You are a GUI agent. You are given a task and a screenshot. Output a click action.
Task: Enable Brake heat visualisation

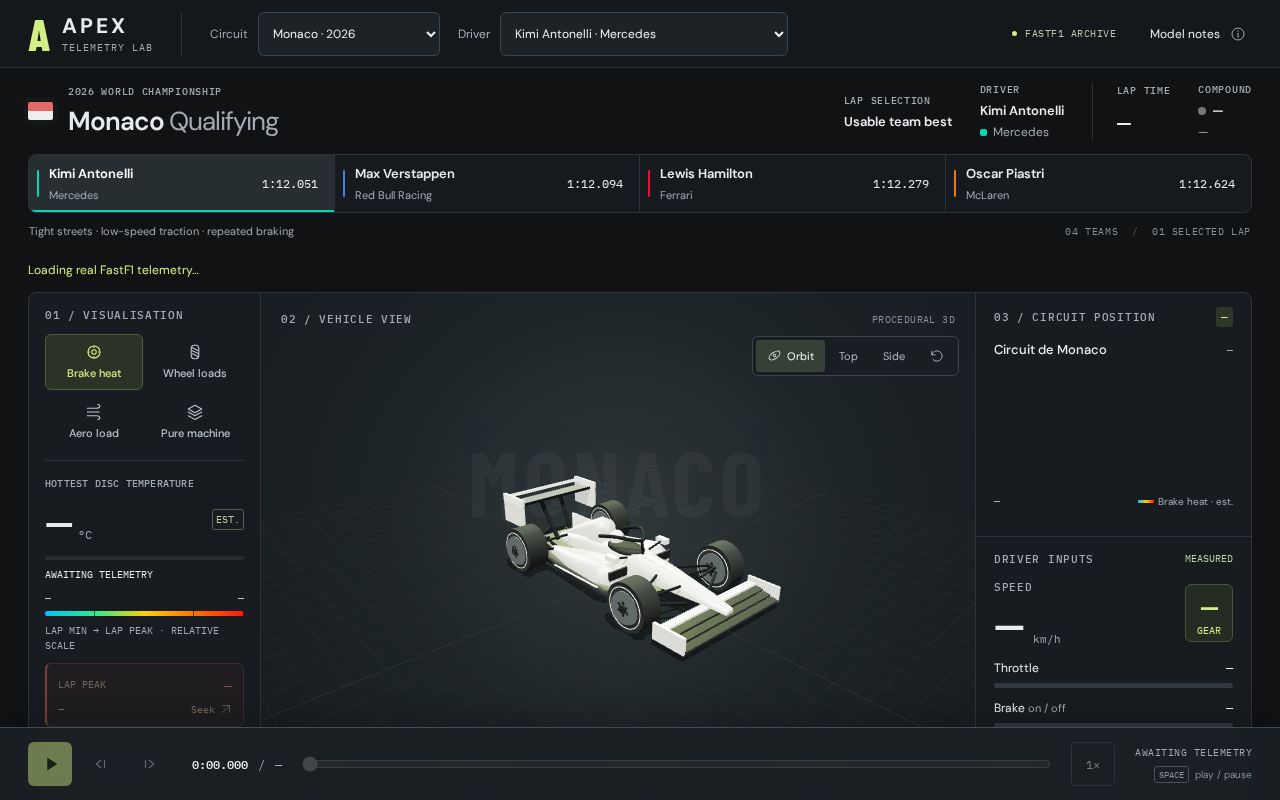click(94, 362)
